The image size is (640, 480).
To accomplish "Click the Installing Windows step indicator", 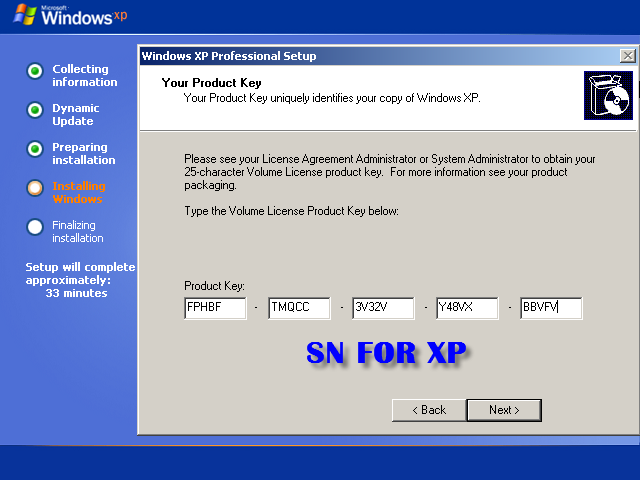I will tap(35, 188).
